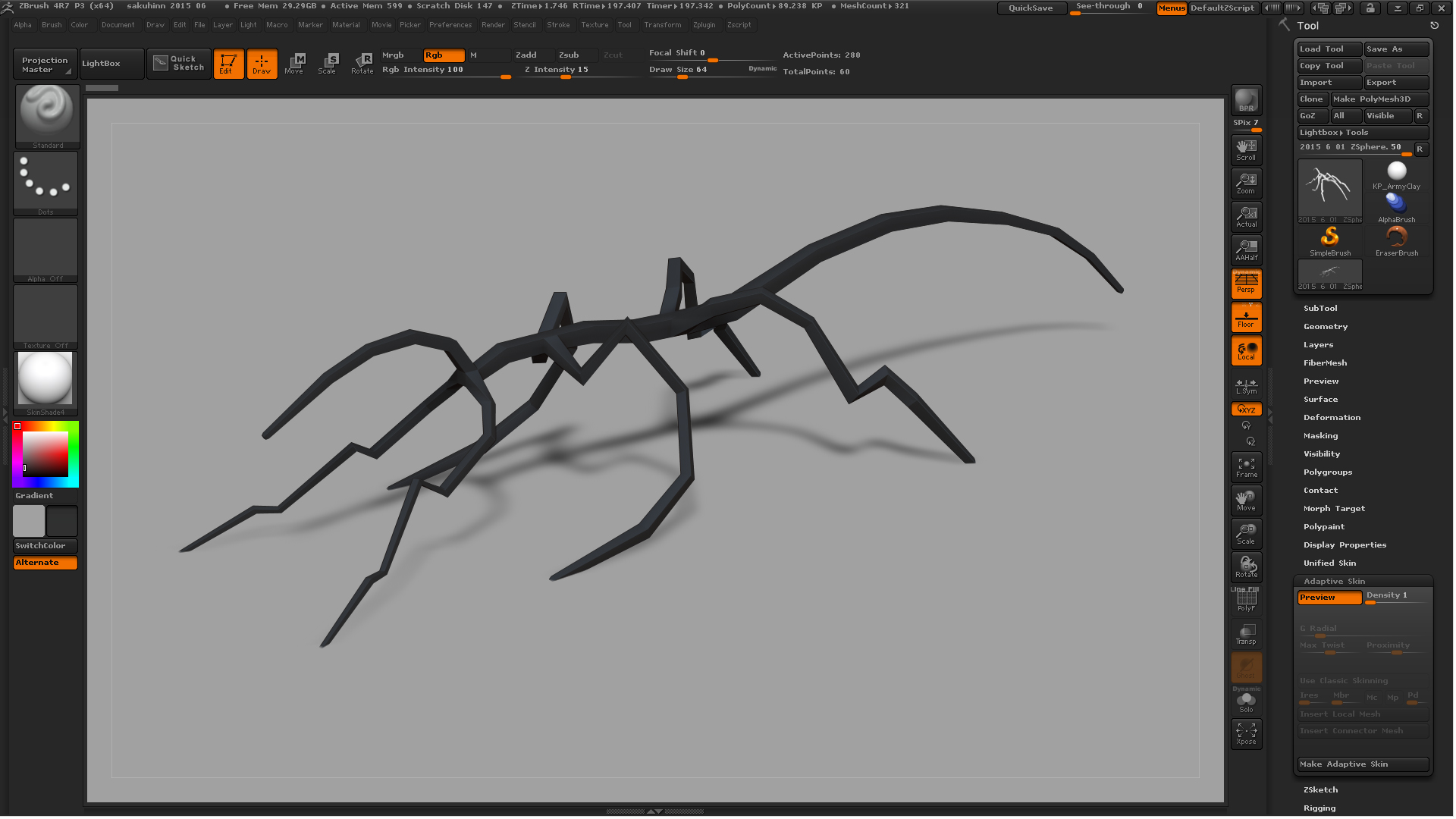Viewport: 1456px width, 819px height.
Task: Select the top-shelf Rotate mode
Action: (362, 64)
